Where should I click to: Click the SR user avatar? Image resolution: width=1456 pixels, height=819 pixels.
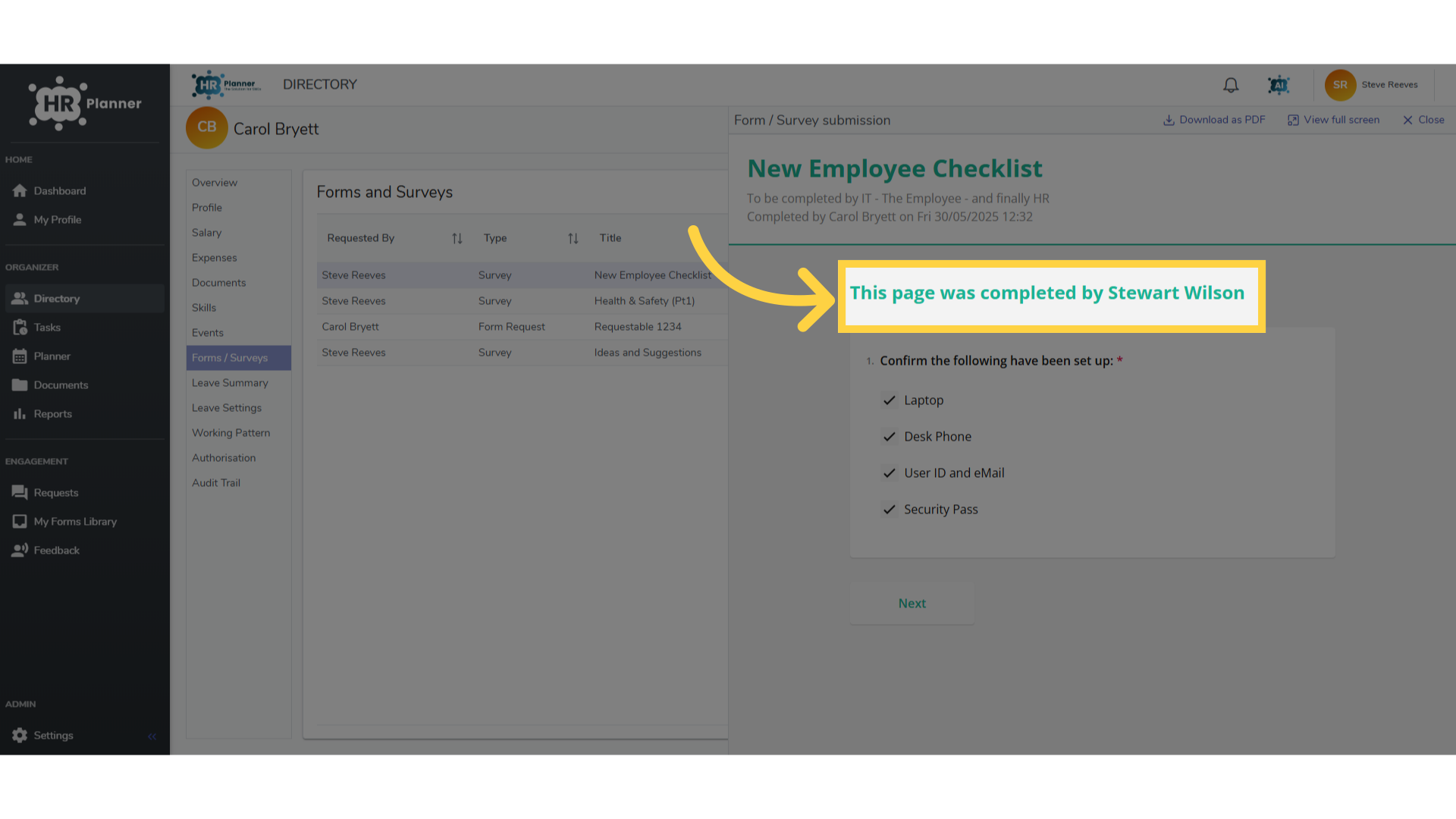click(x=1340, y=85)
